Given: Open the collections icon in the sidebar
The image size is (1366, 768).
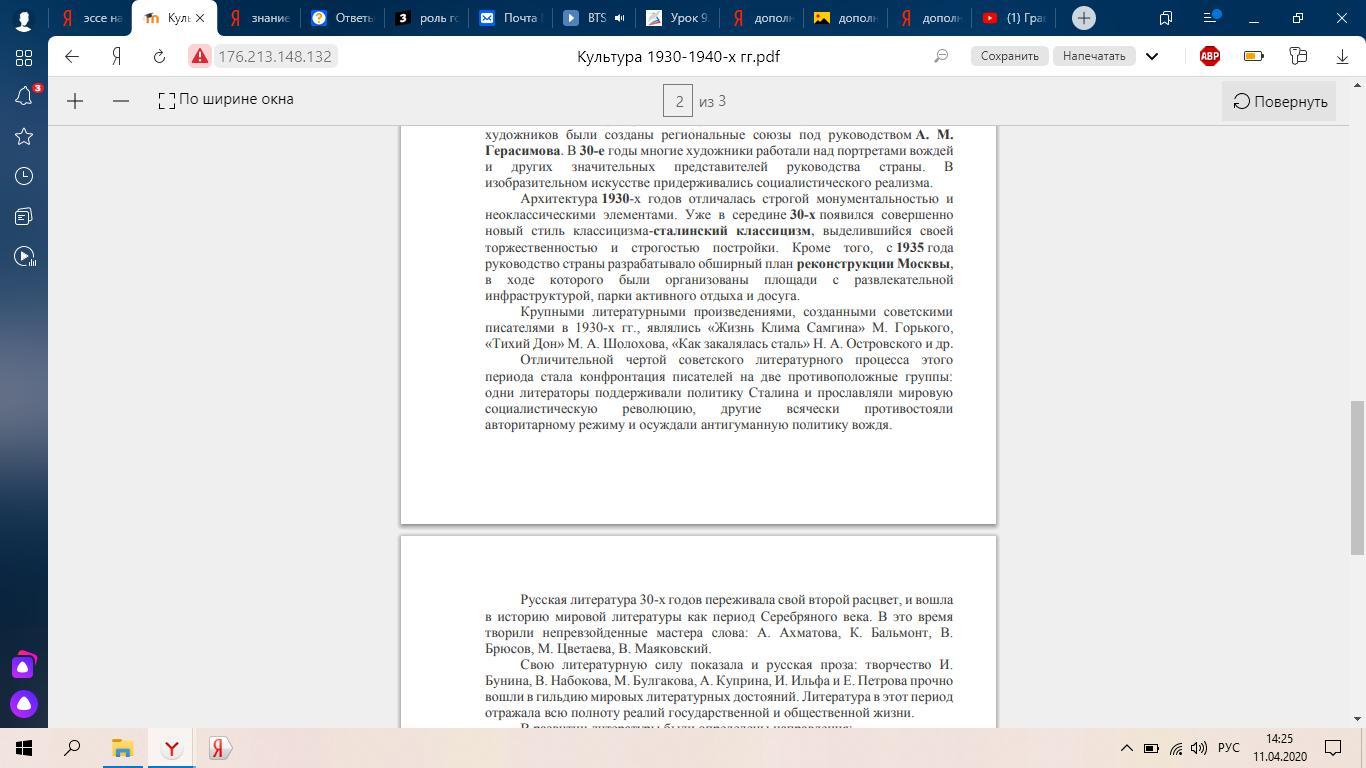Looking at the screenshot, I should [24, 216].
